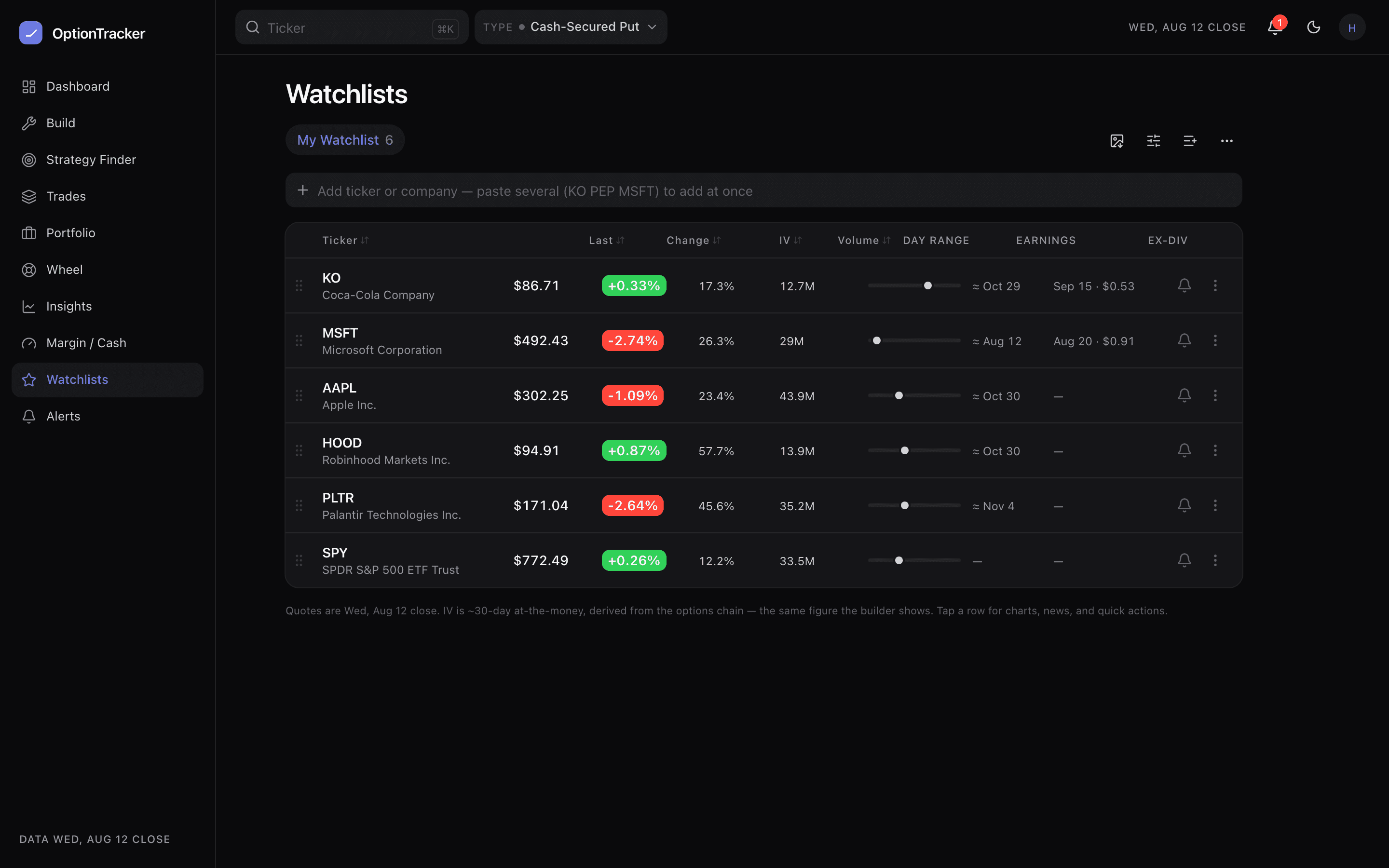Click the search magnifier icon in Ticker field
The image size is (1389, 868).
tap(253, 27)
